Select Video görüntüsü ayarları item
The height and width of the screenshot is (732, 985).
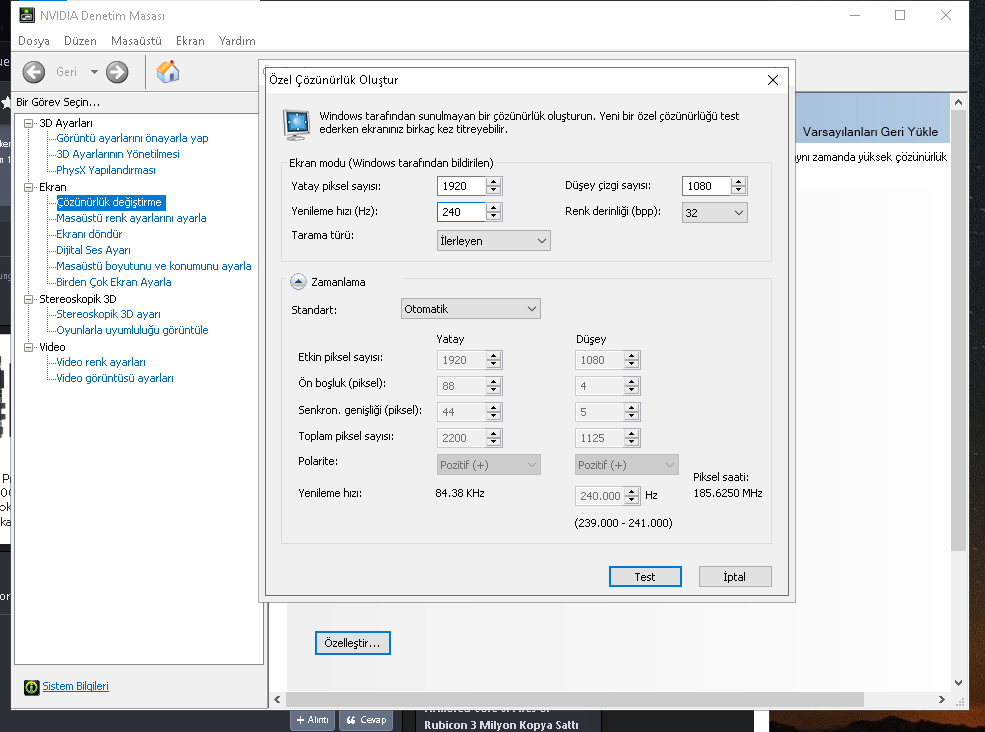(x=115, y=378)
